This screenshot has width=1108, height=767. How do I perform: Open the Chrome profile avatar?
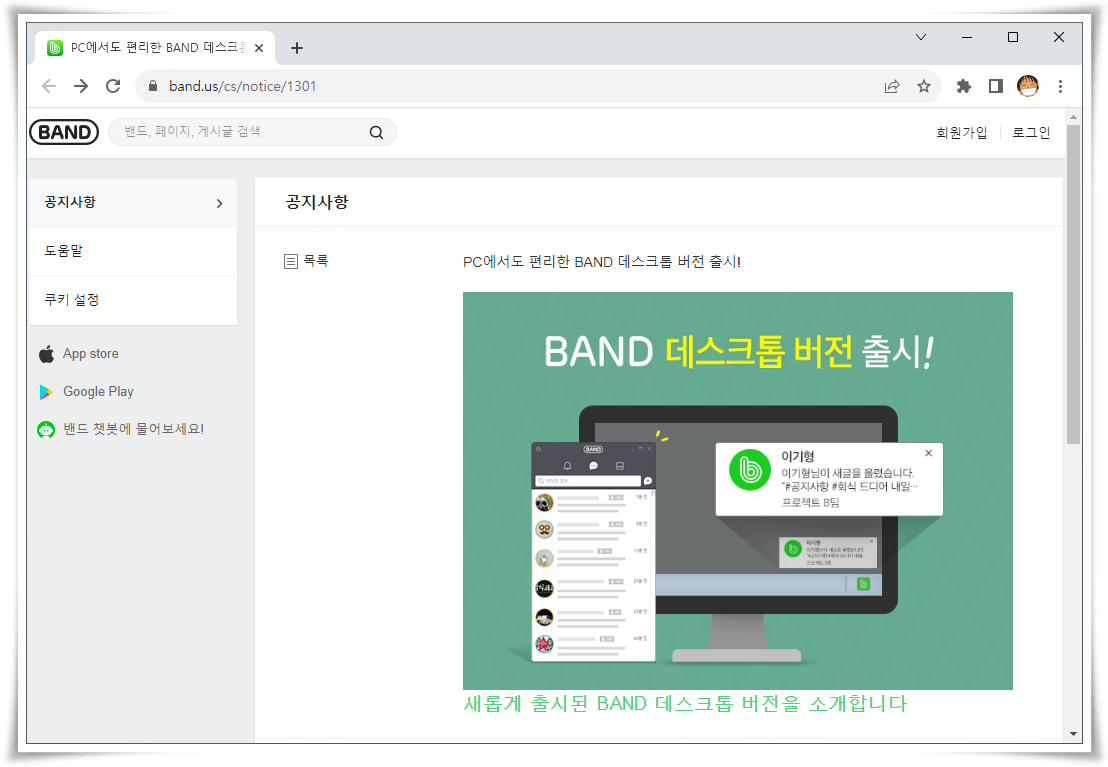point(1028,86)
